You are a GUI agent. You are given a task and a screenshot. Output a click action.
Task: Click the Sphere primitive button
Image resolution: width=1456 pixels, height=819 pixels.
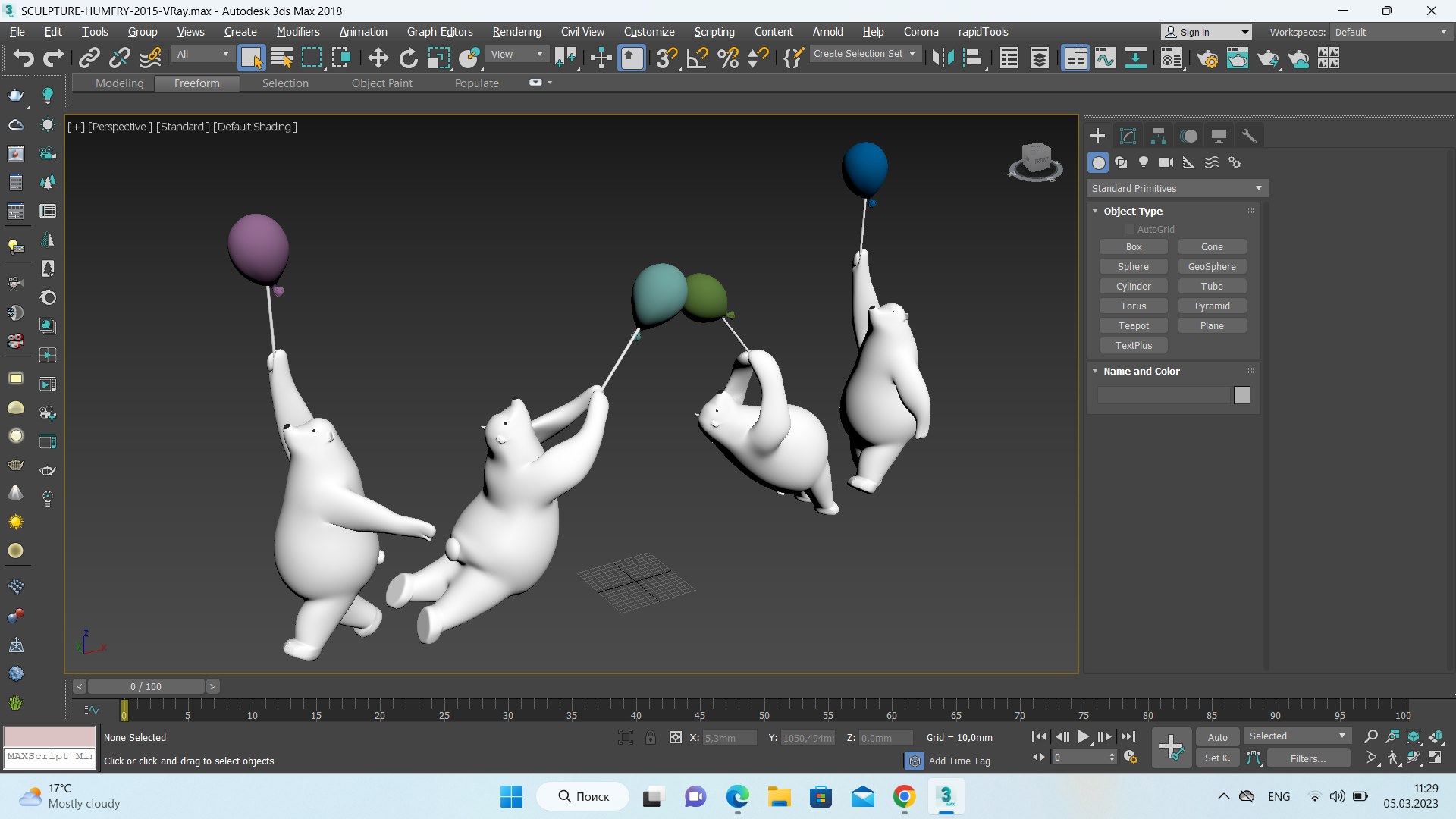point(1134,267)
